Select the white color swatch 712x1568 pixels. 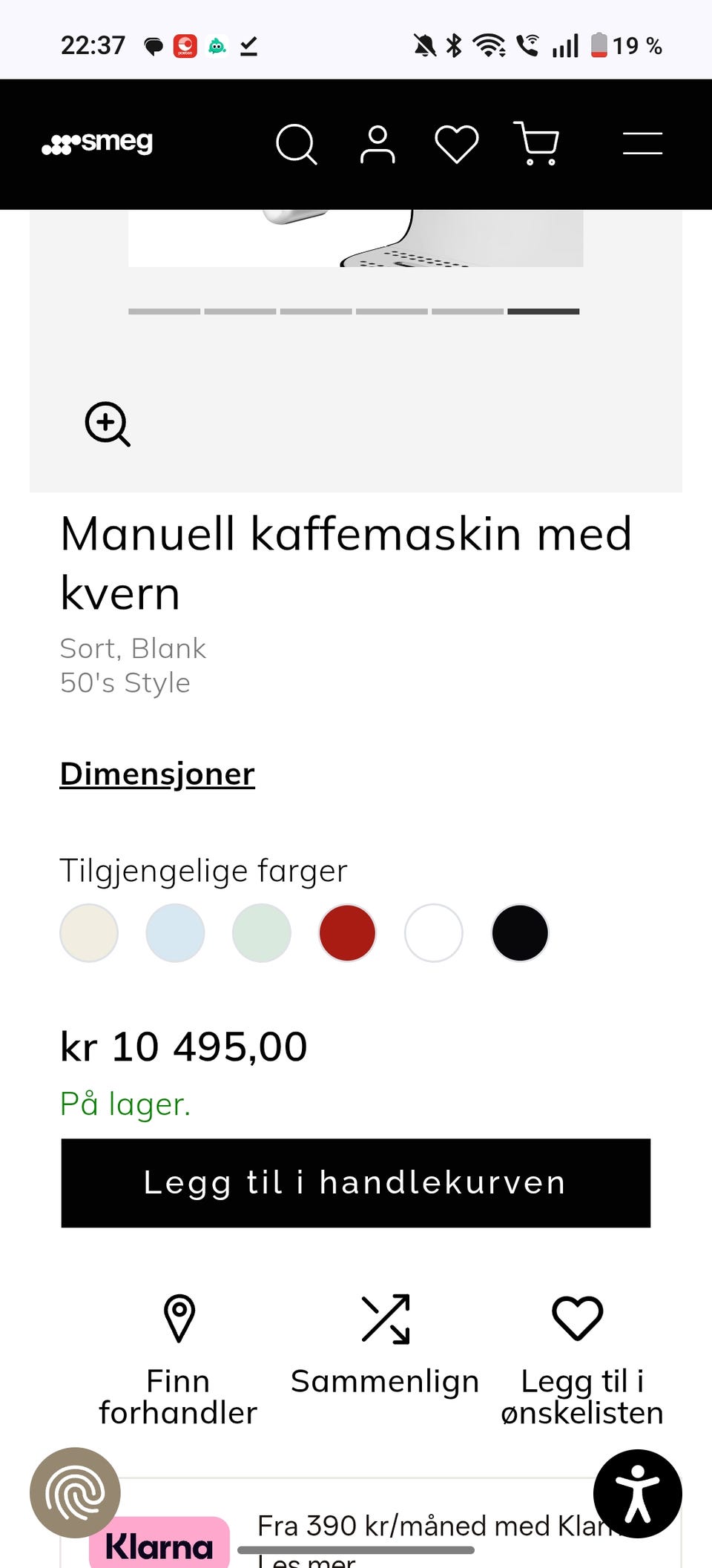434,933
